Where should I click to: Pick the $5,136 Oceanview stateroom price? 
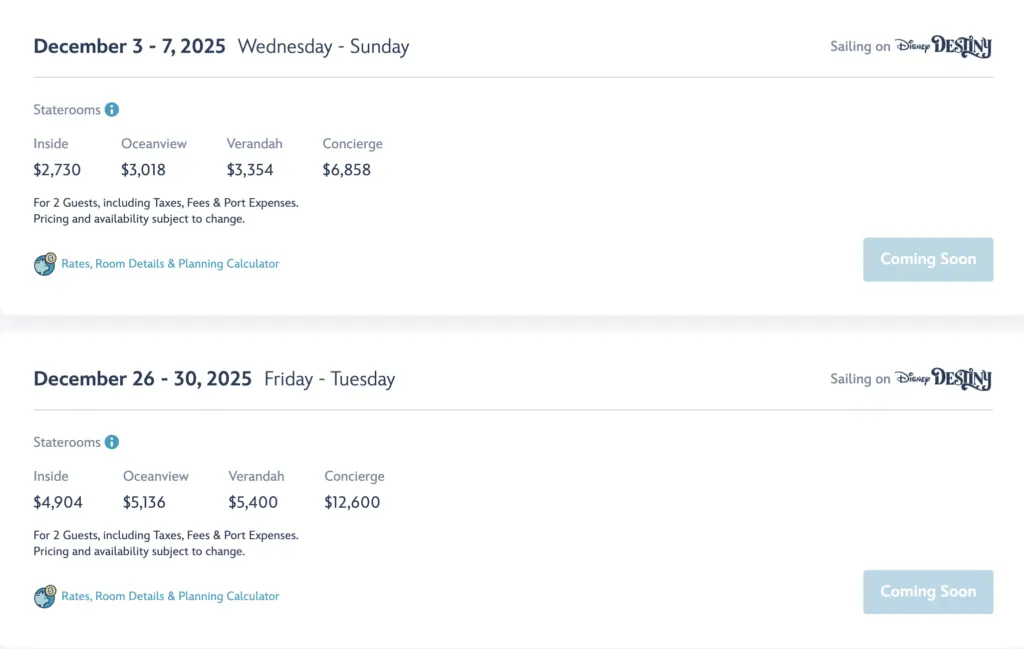145,502
